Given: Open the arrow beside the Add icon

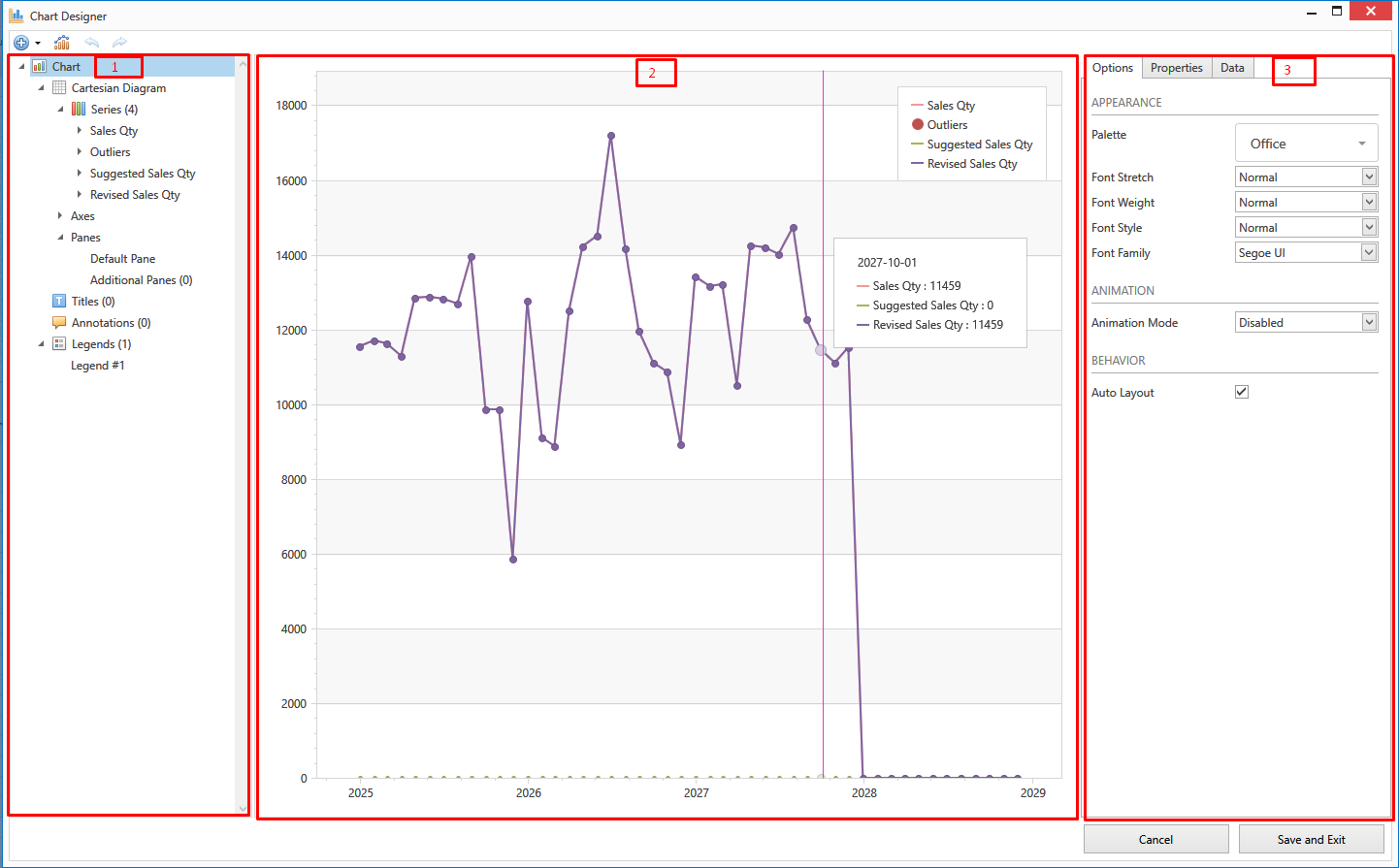Looking at the screenshot, I should (x=38, y=43).
